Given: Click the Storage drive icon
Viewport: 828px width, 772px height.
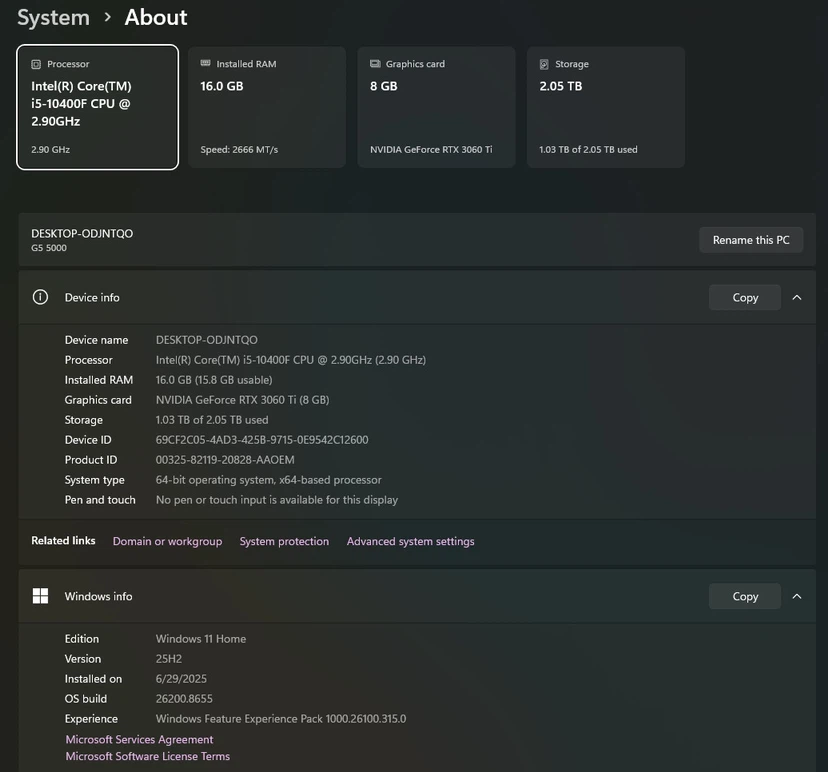Looking at the screenshot, I should (x=544, y=64).
